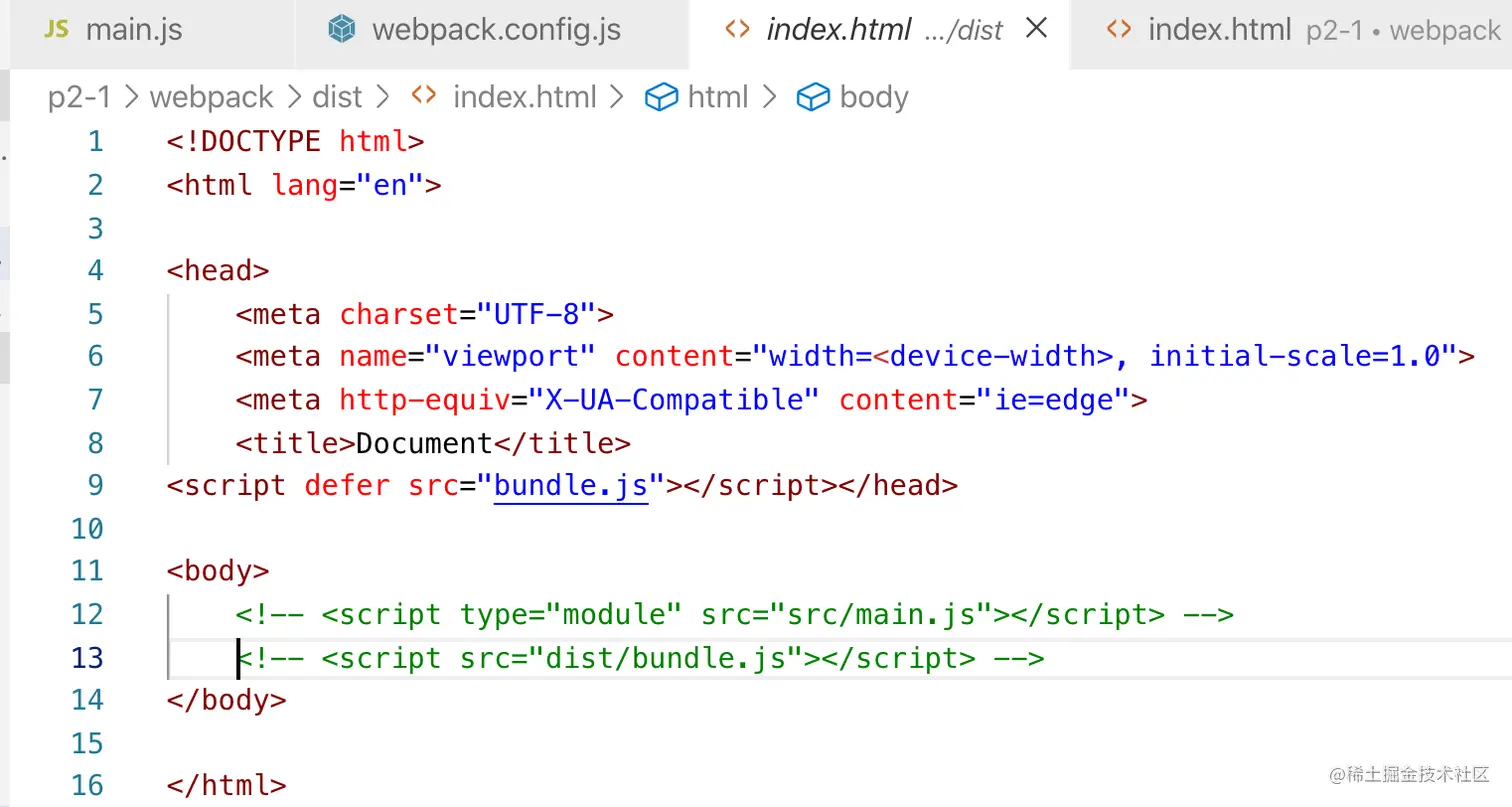Open the p2-1 breadcrumb segment
This screenshot has height=807, width=1512.
[x=79, y=97]
